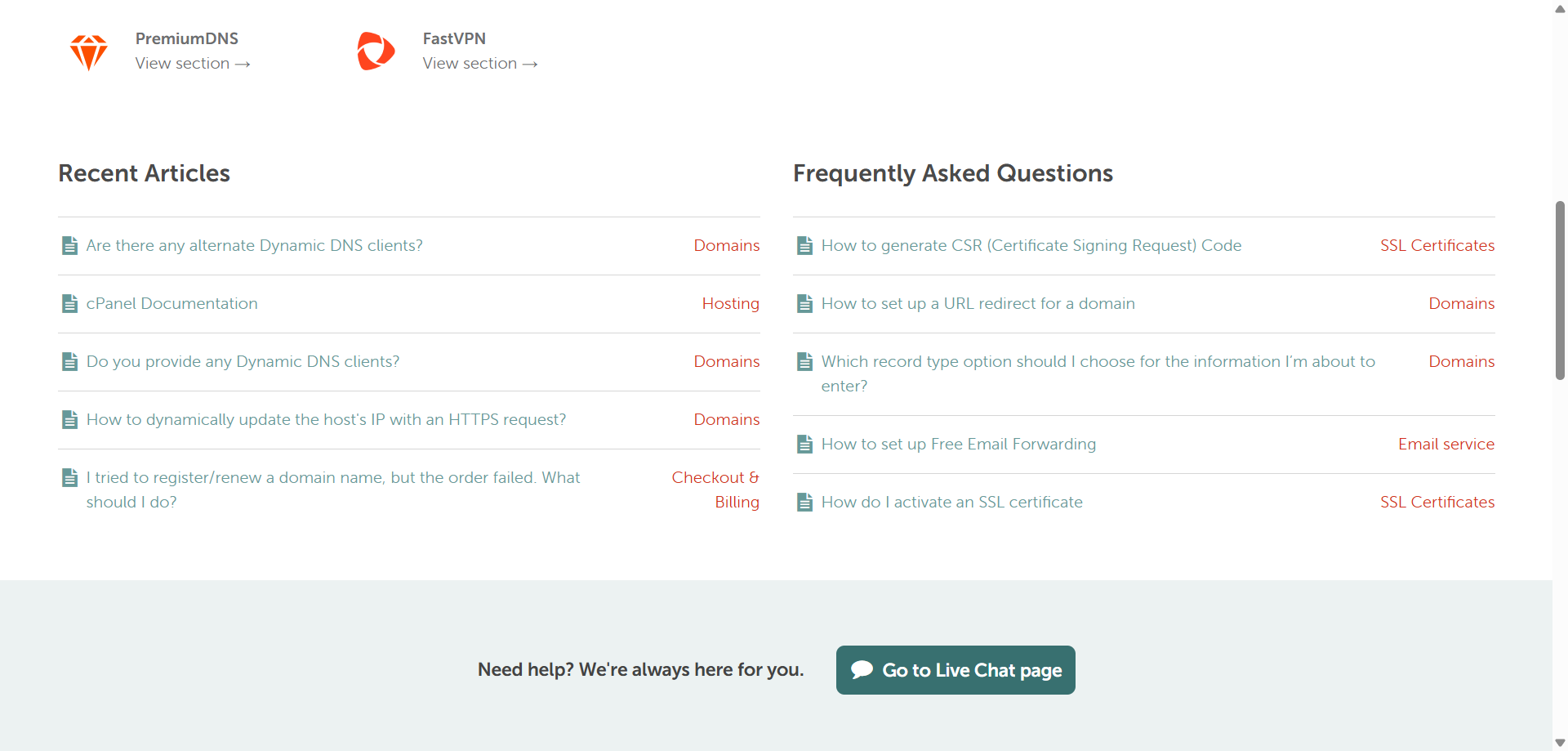The width and height of the screenshot is (1568, 751).
Task: Click the scrollbar down arrow
Action: pos(1560,743)
